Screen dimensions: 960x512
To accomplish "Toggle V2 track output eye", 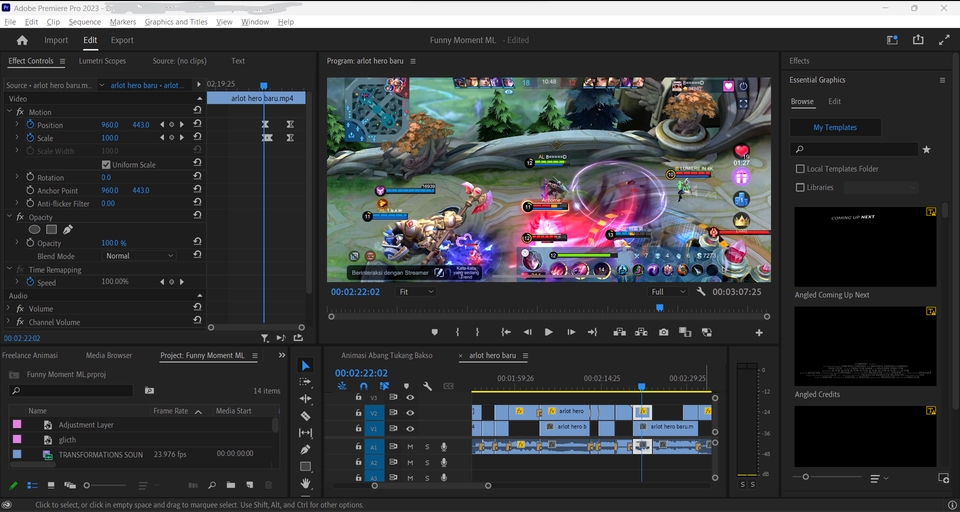I will pyautogui.click(x=410, y=413).
